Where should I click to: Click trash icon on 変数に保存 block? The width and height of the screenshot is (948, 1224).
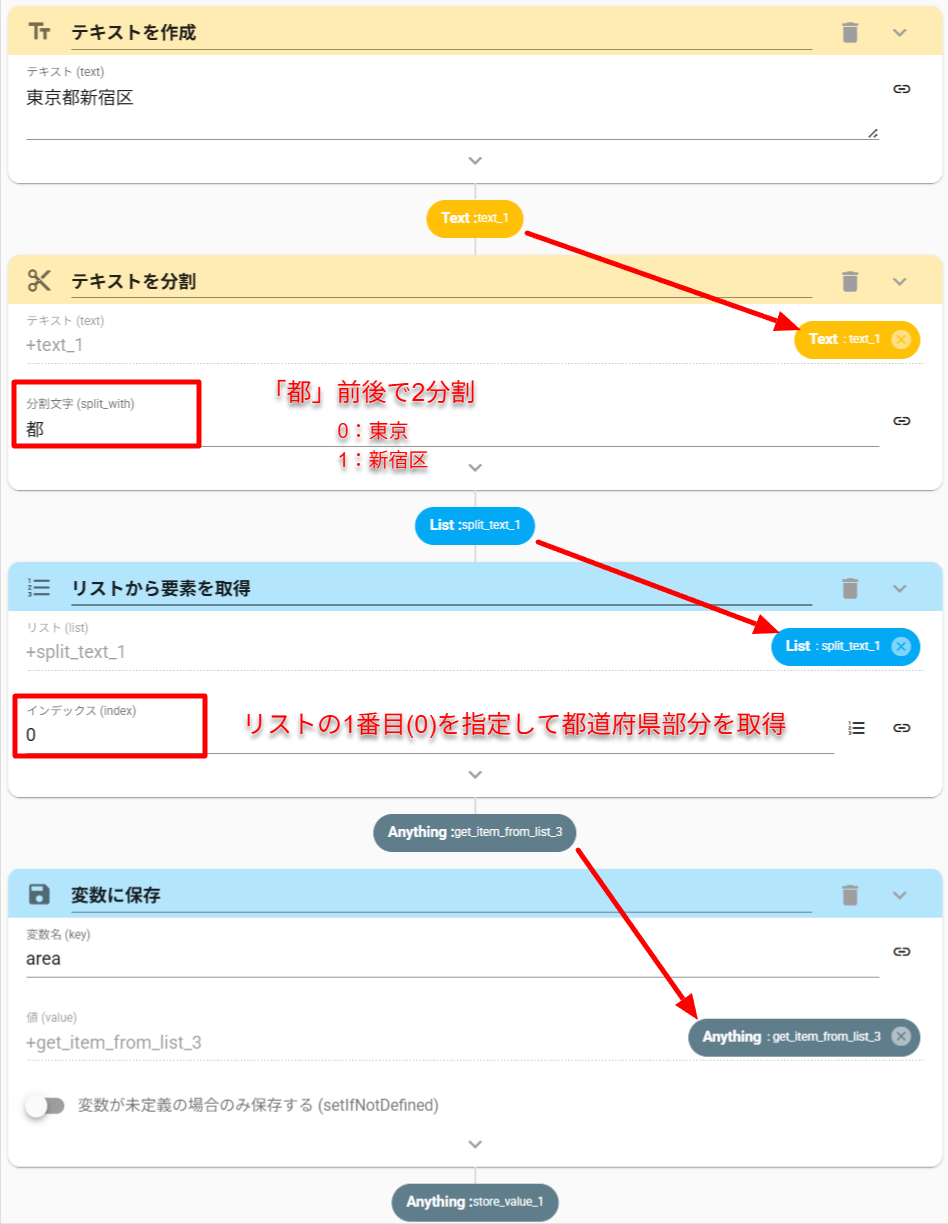point(850,894)
